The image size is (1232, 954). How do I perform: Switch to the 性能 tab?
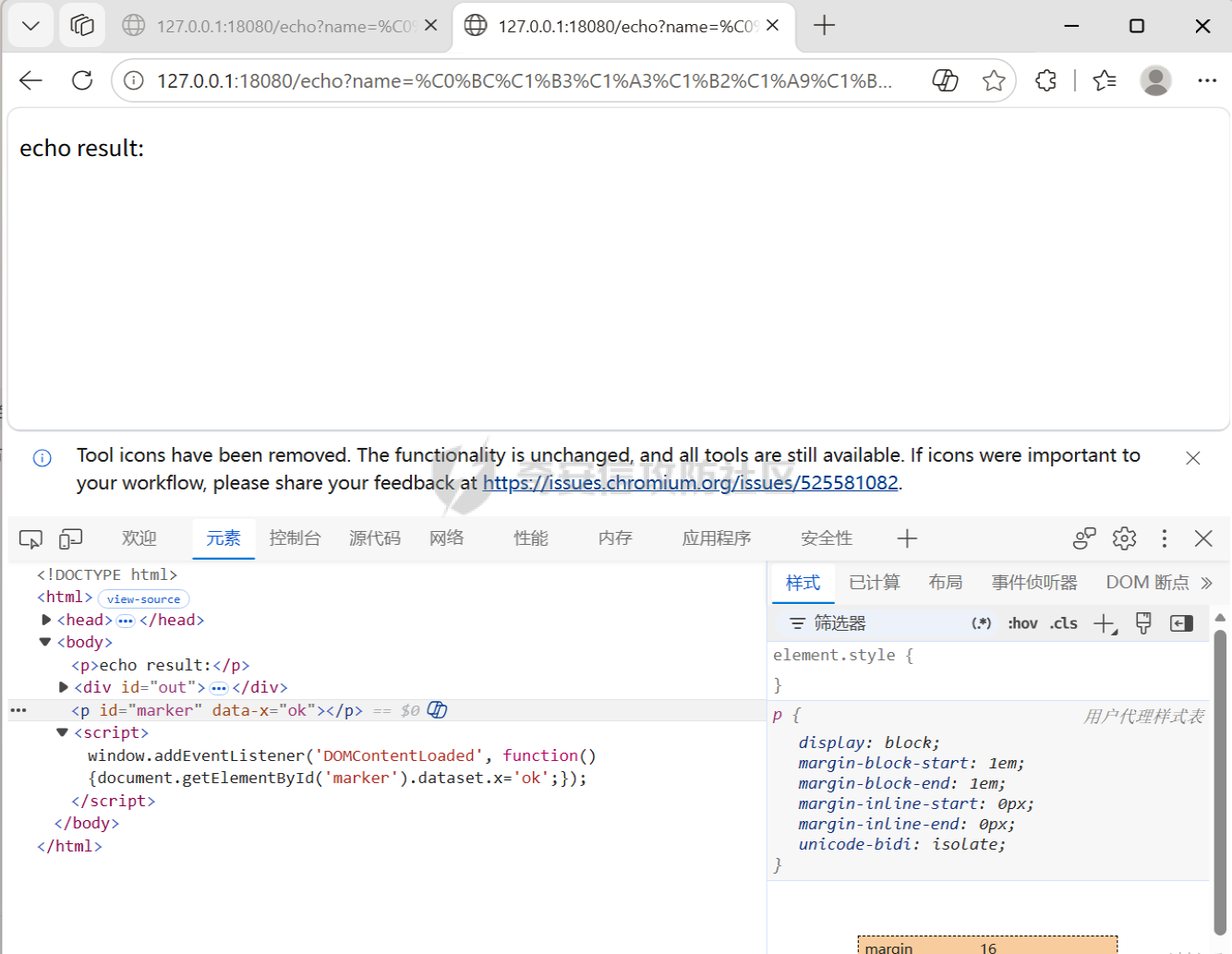(531, 538)
